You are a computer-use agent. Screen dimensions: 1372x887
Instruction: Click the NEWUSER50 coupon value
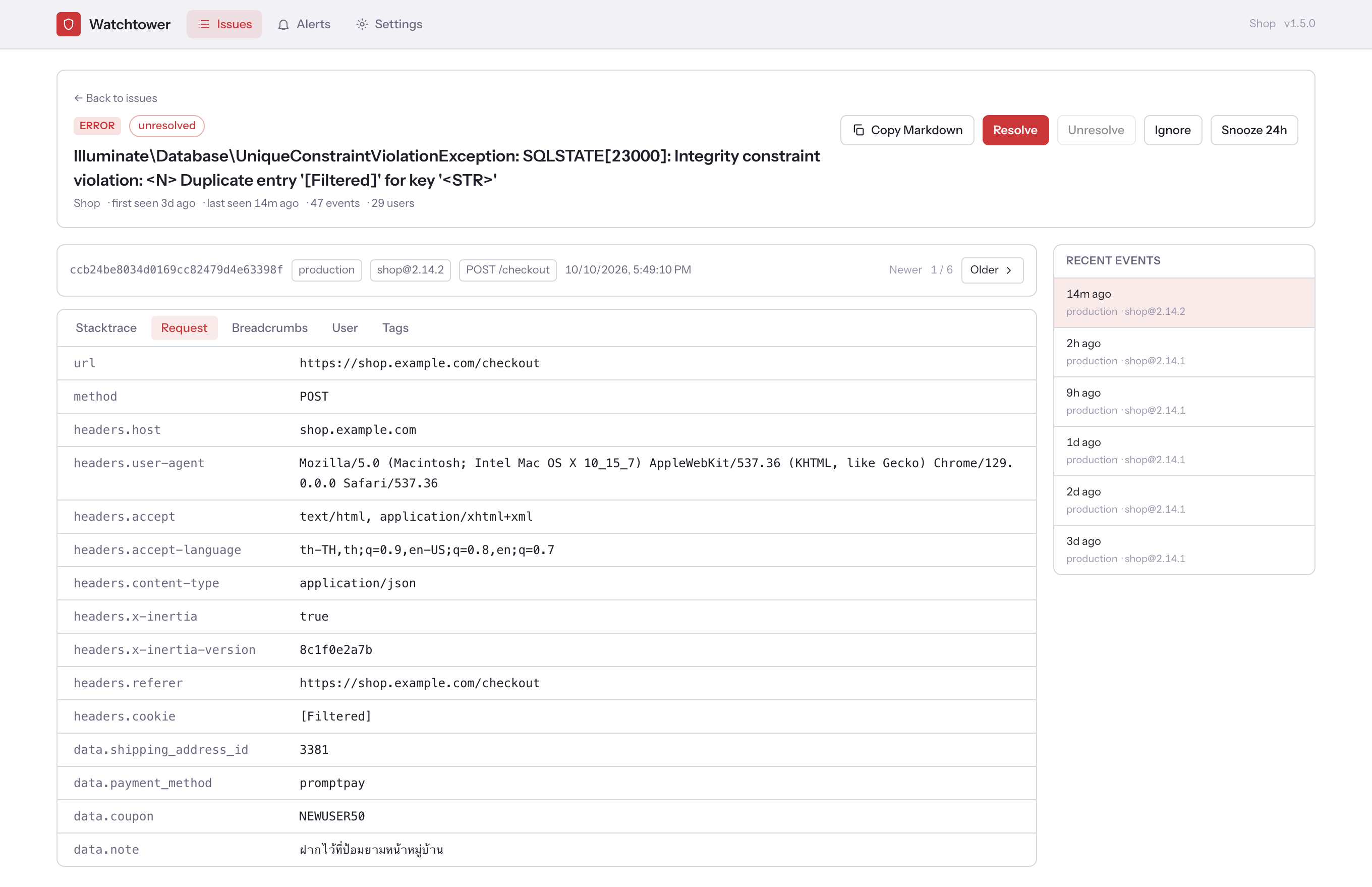331,817
